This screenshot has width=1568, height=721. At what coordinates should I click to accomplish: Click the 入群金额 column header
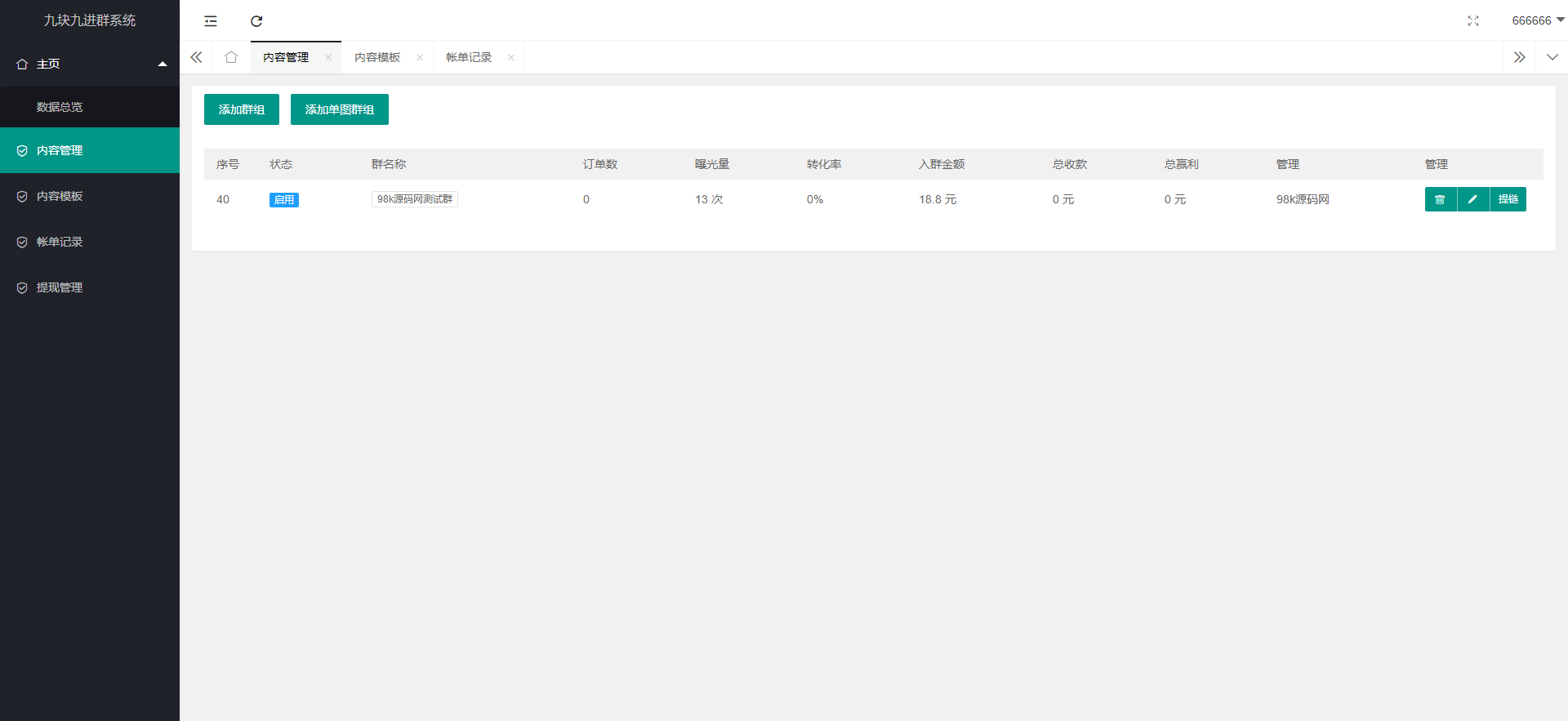(942, 164)
